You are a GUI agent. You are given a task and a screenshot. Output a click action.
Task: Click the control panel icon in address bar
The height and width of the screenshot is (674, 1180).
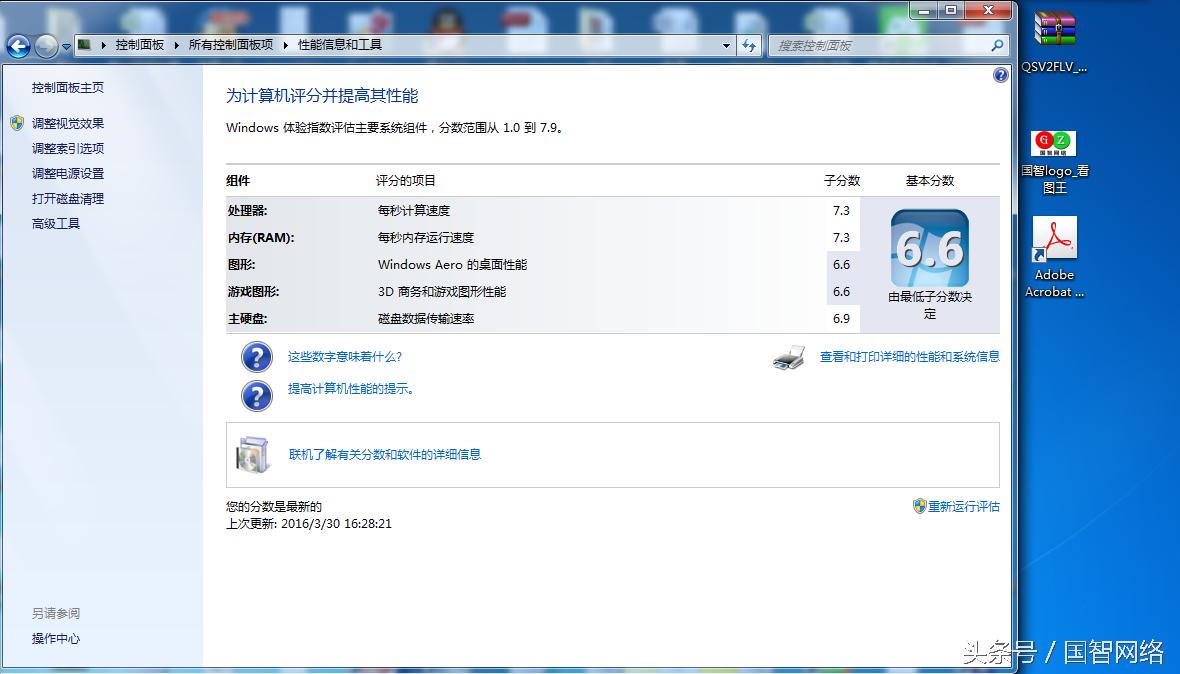[x=84, y=45]
